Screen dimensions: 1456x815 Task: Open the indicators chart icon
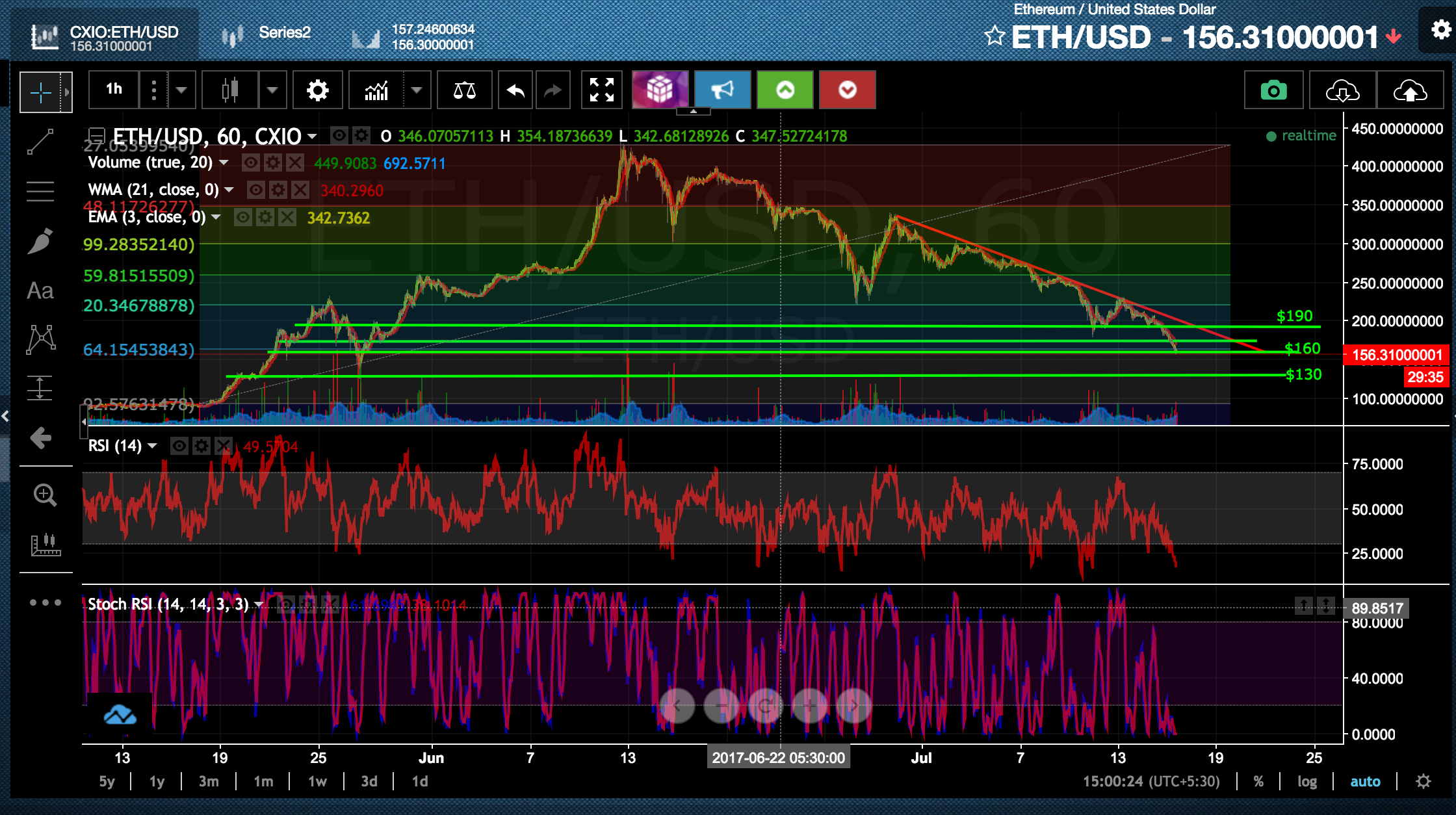(x=376, y=90)
